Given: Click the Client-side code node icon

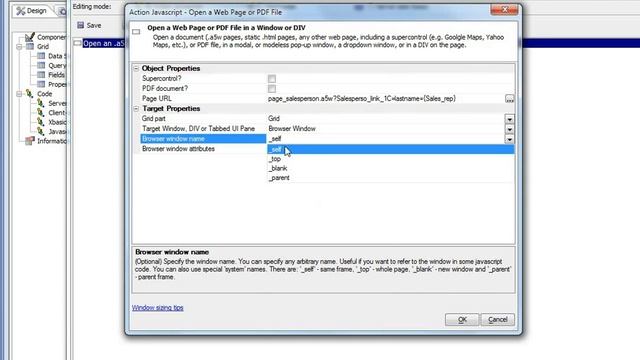Looking at the screenshot, I should [x=41, y=113].
